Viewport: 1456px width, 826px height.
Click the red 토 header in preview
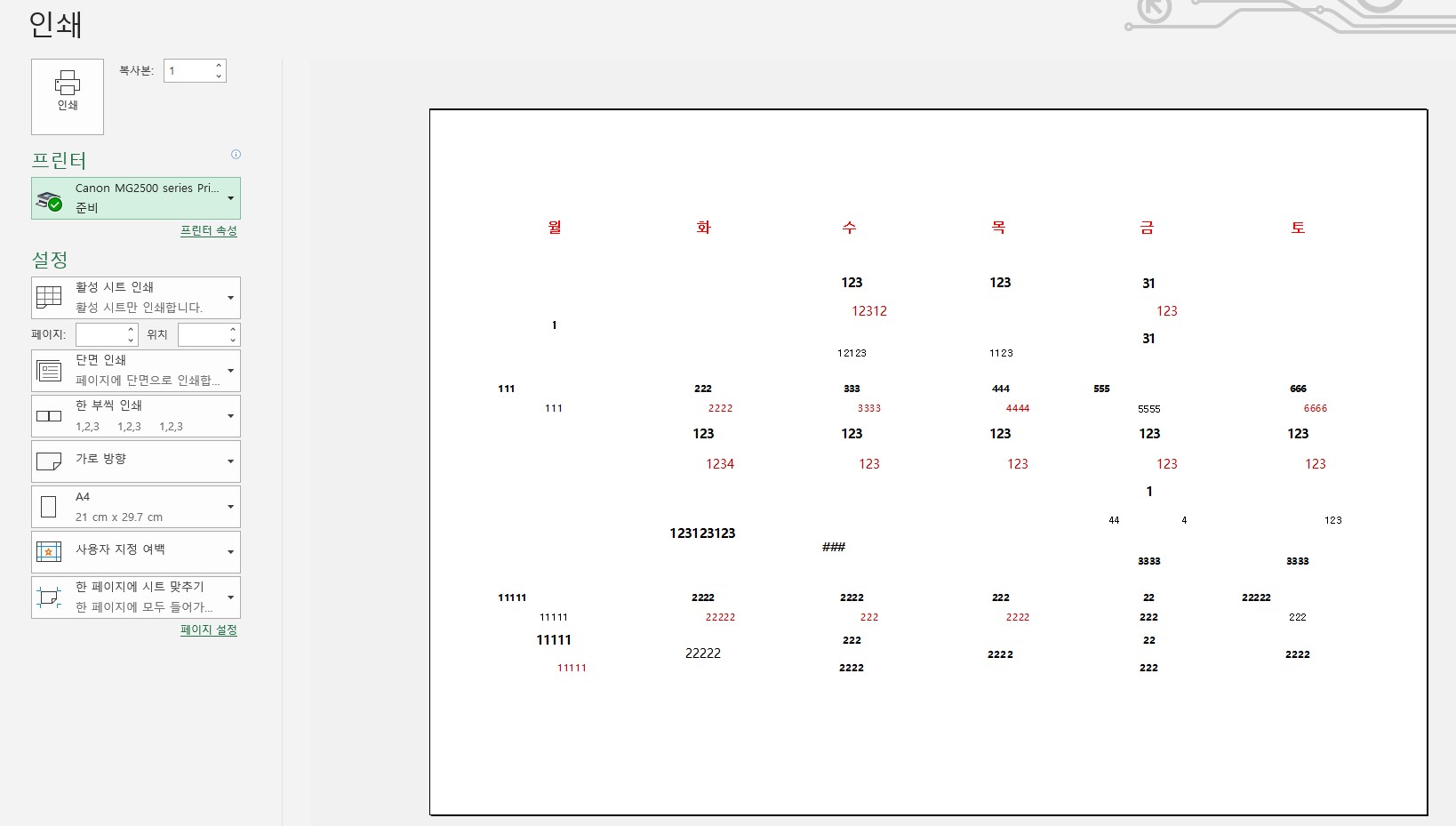point(1299,228)
